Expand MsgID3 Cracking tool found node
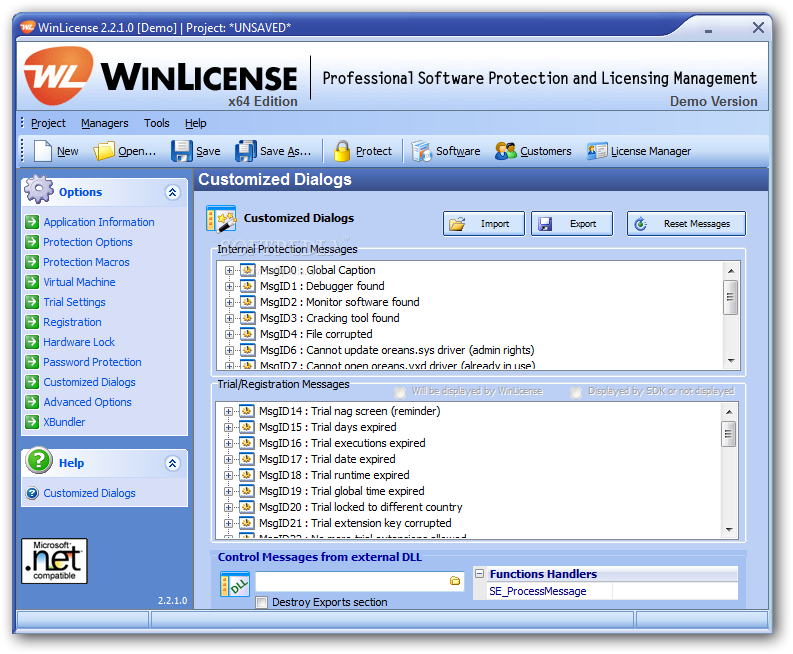 pos(230,318)
